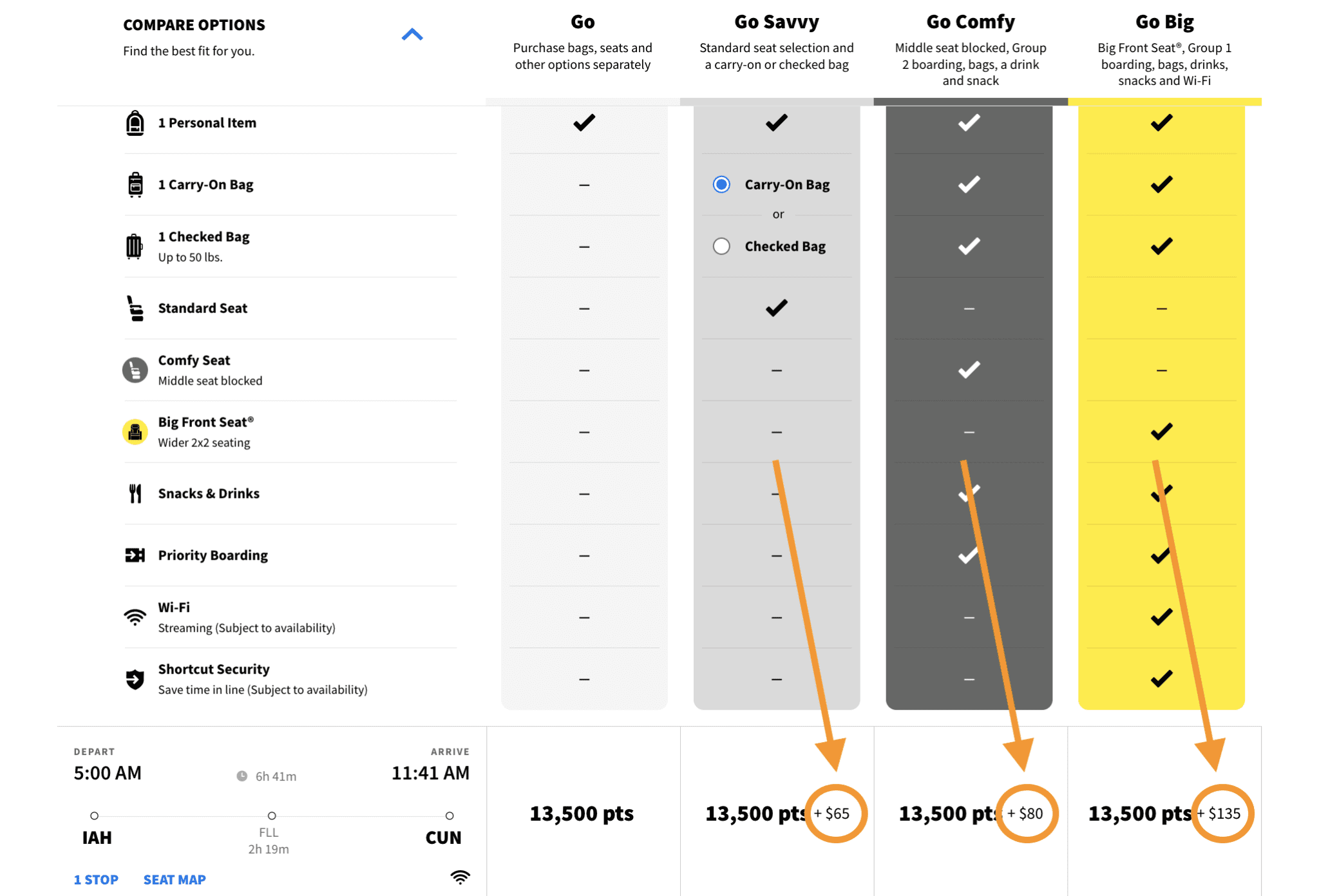This screenshot has width=1319, height=896.
Task: Click the Priority Boarding icon
Action: [x=135, y=555]
